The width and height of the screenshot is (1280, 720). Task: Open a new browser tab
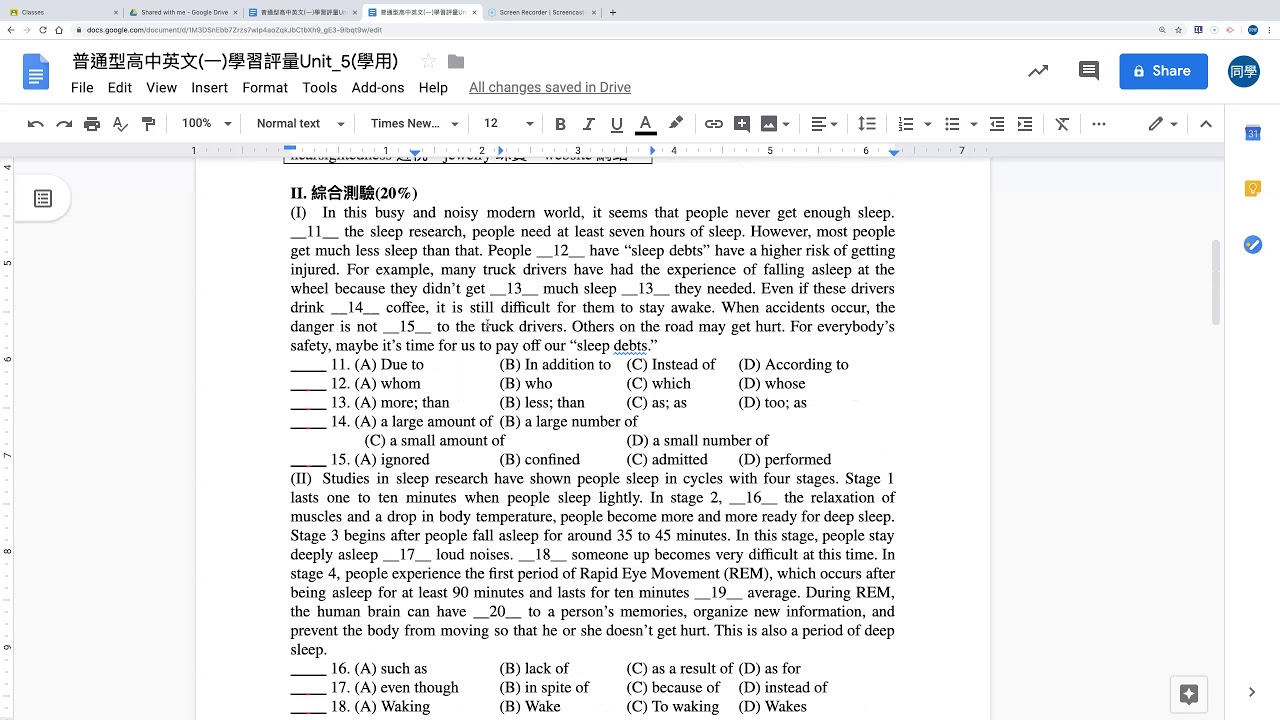click(612, 13)
